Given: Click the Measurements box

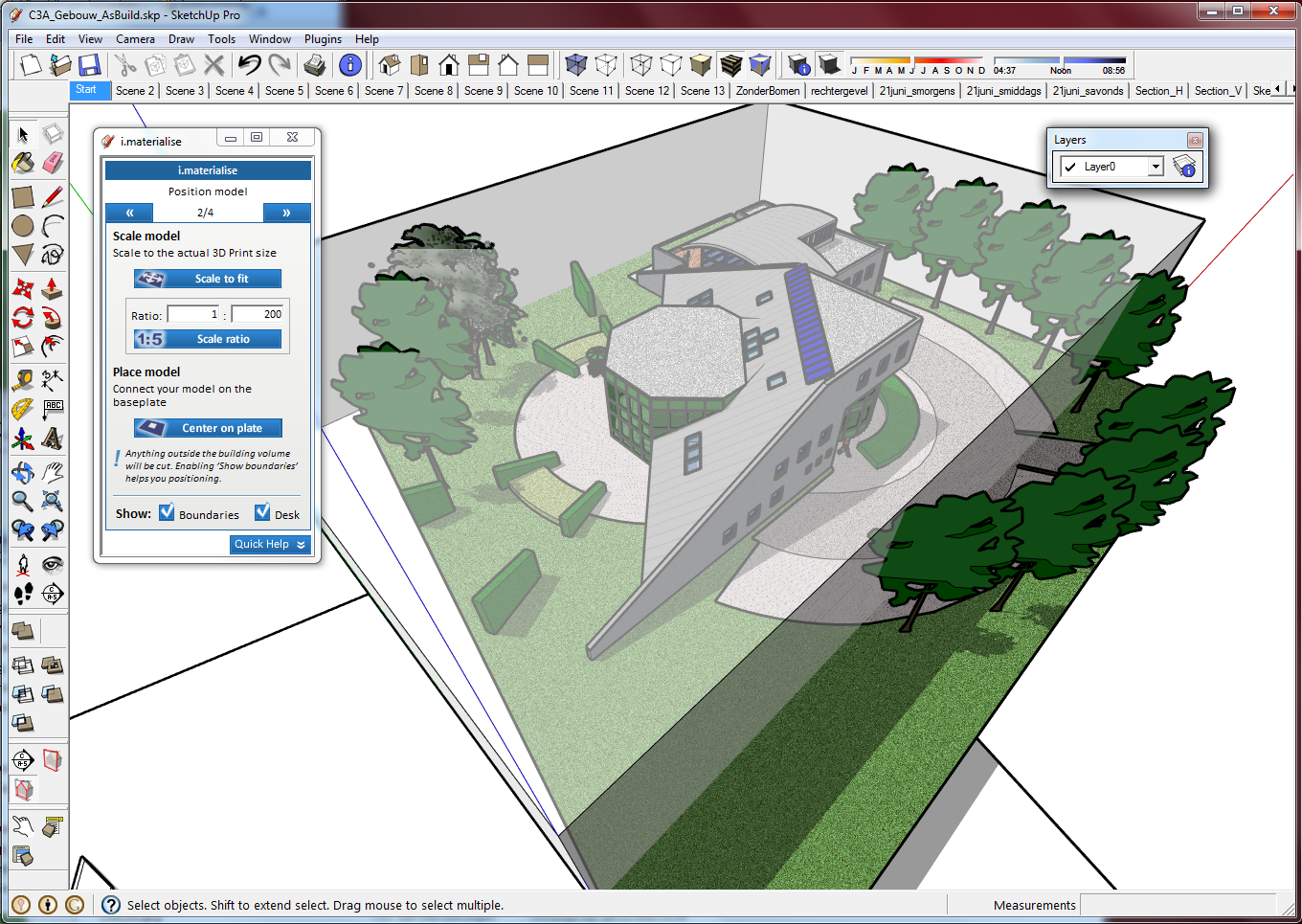Looking at the screenshot, I should tap(1178, 905).
